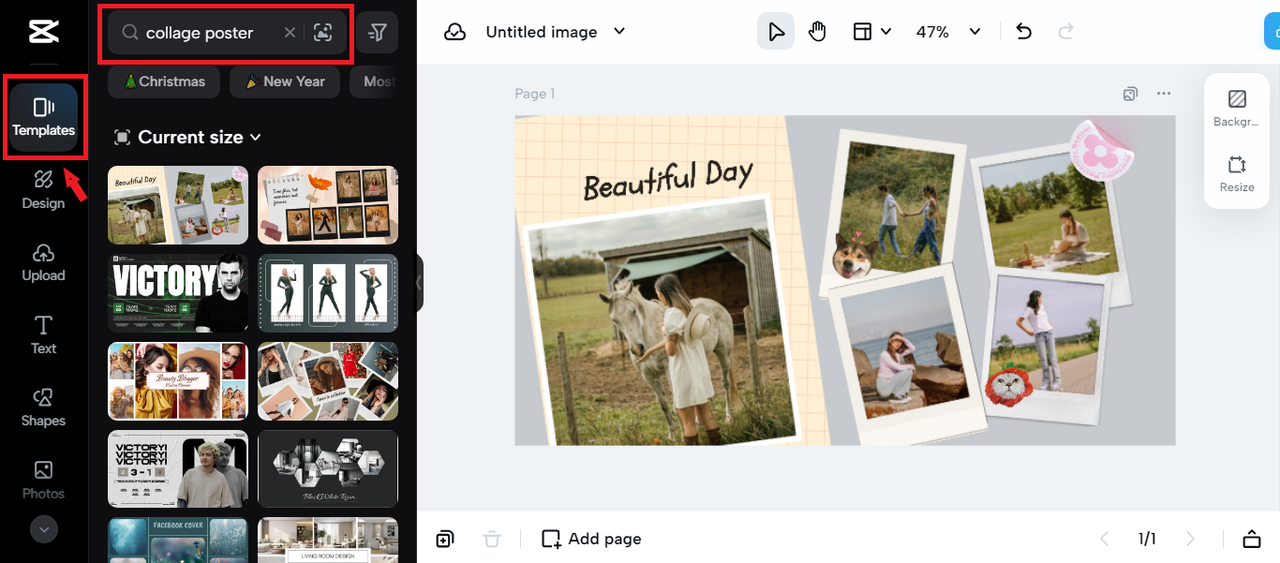
Task: Open the Current size dropdown
Action: coord(188,137)
